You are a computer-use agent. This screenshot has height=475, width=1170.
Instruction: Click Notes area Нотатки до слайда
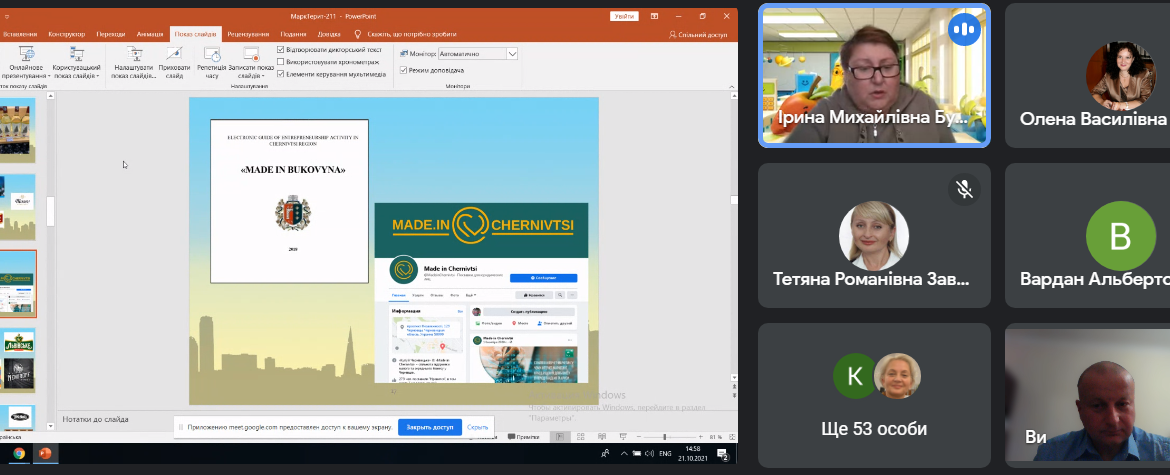pos(96,419)
